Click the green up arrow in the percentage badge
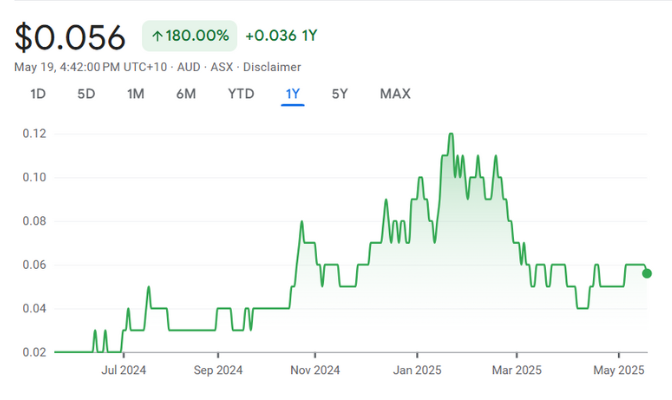Viewport: 672px width, 400px height. tap(158, 37)
